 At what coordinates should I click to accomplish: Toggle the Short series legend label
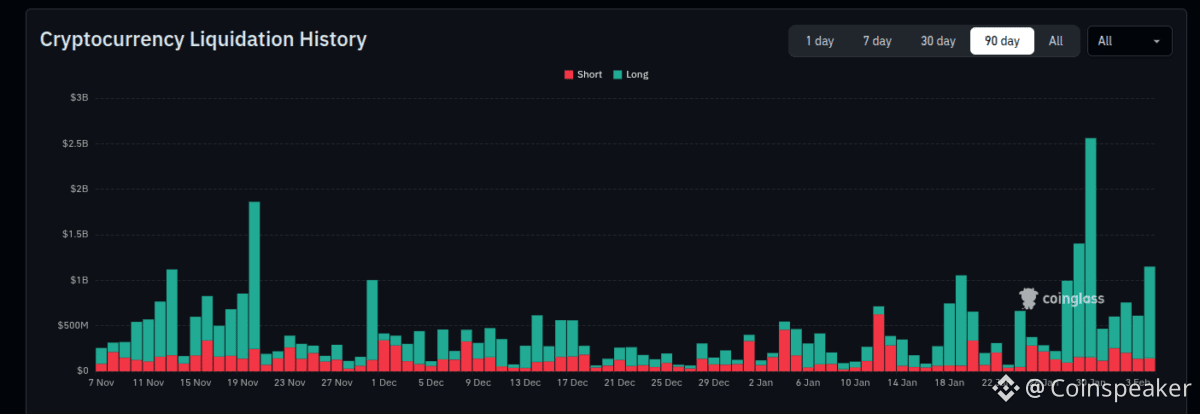pyautogui.click(x=589, y=75)
